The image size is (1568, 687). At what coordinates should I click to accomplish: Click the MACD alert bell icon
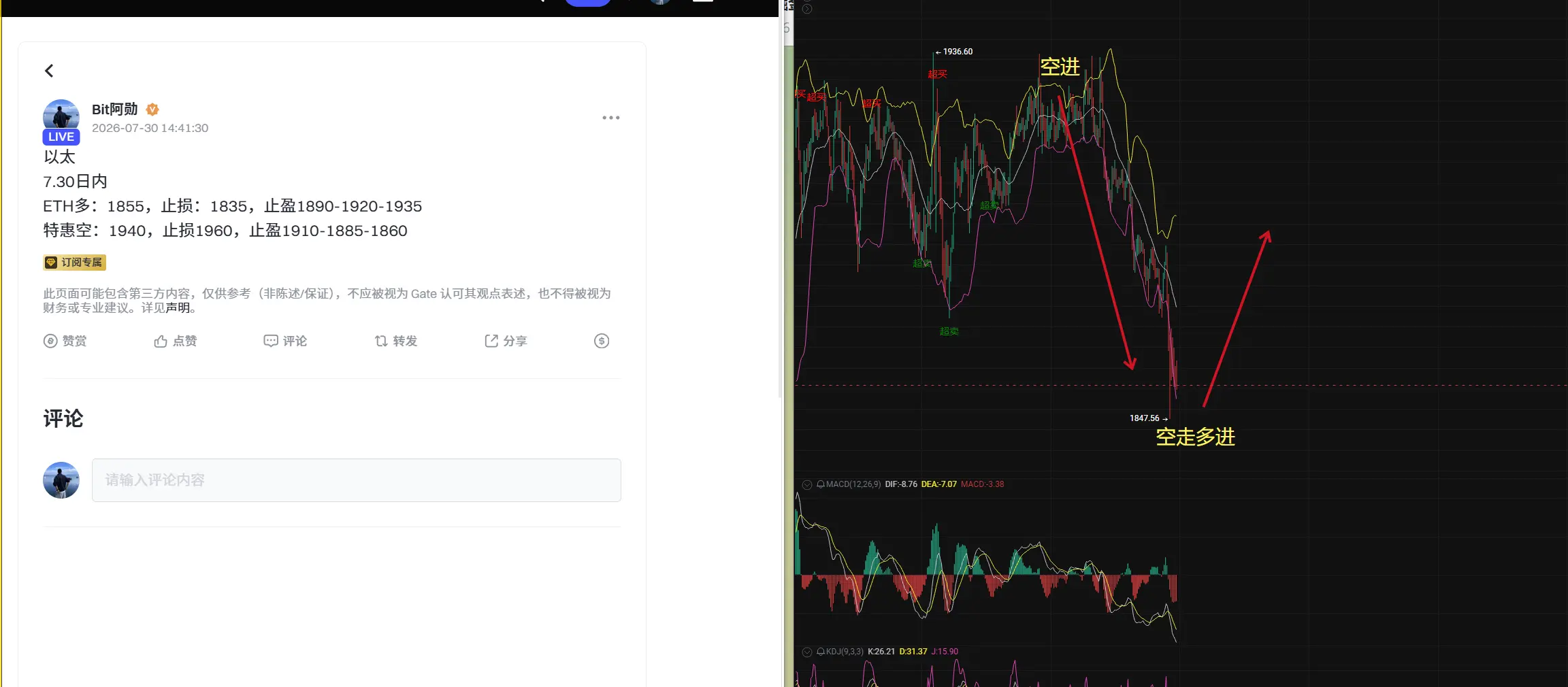(821, 484)
